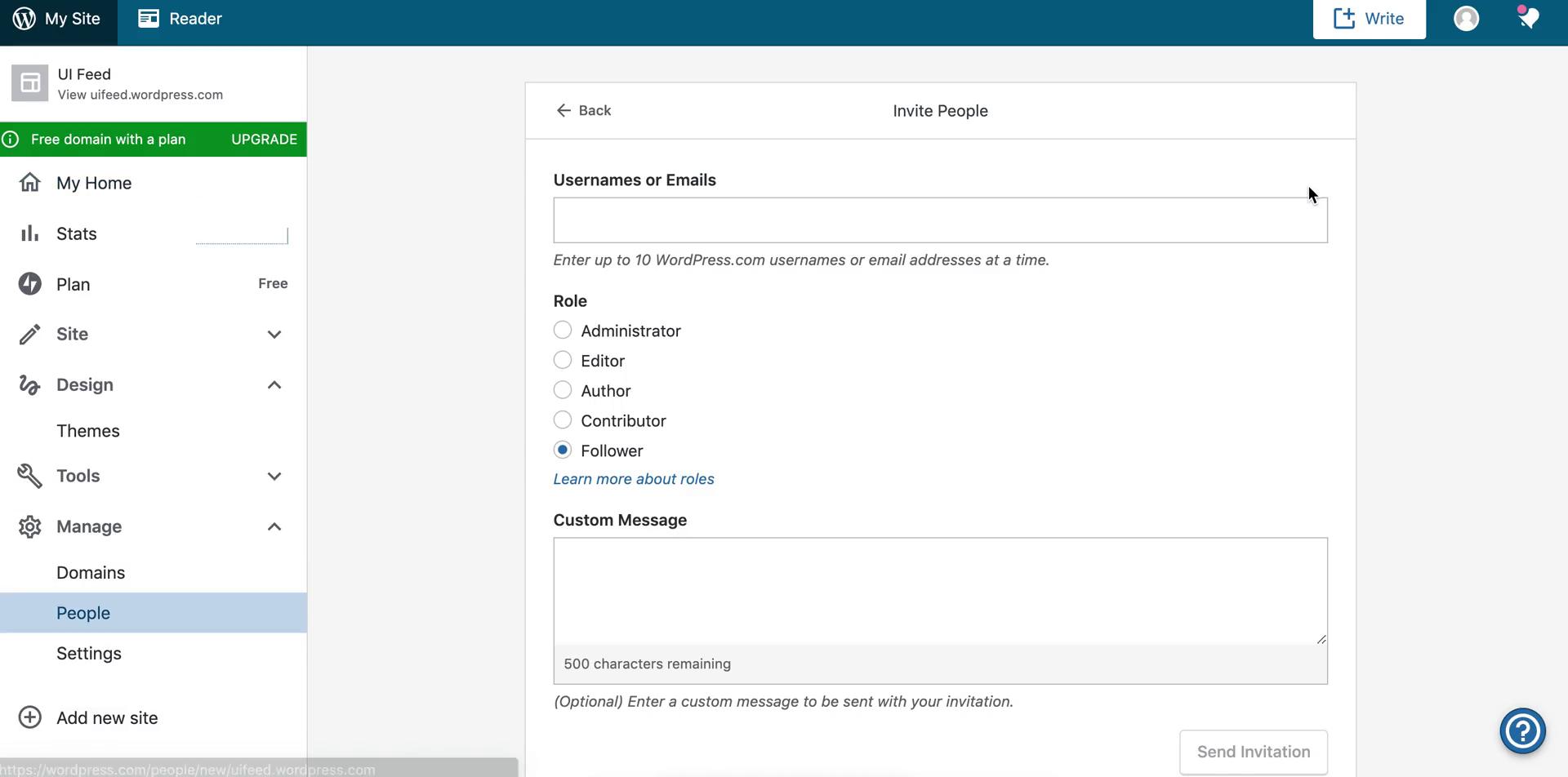This screenshot has height=777, width=1568.
Task: Choose the Editor role
Action: click(563, 359)
